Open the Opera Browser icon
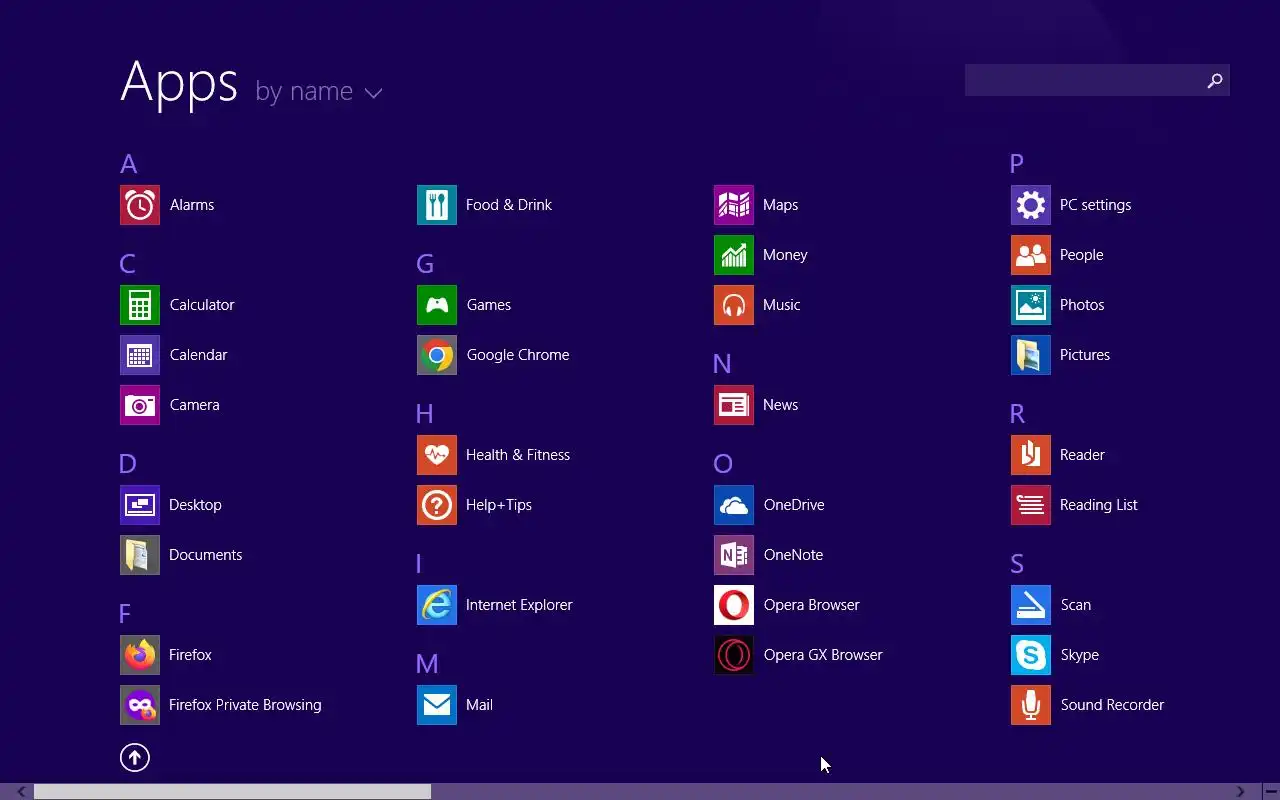 tap(734, 605)
